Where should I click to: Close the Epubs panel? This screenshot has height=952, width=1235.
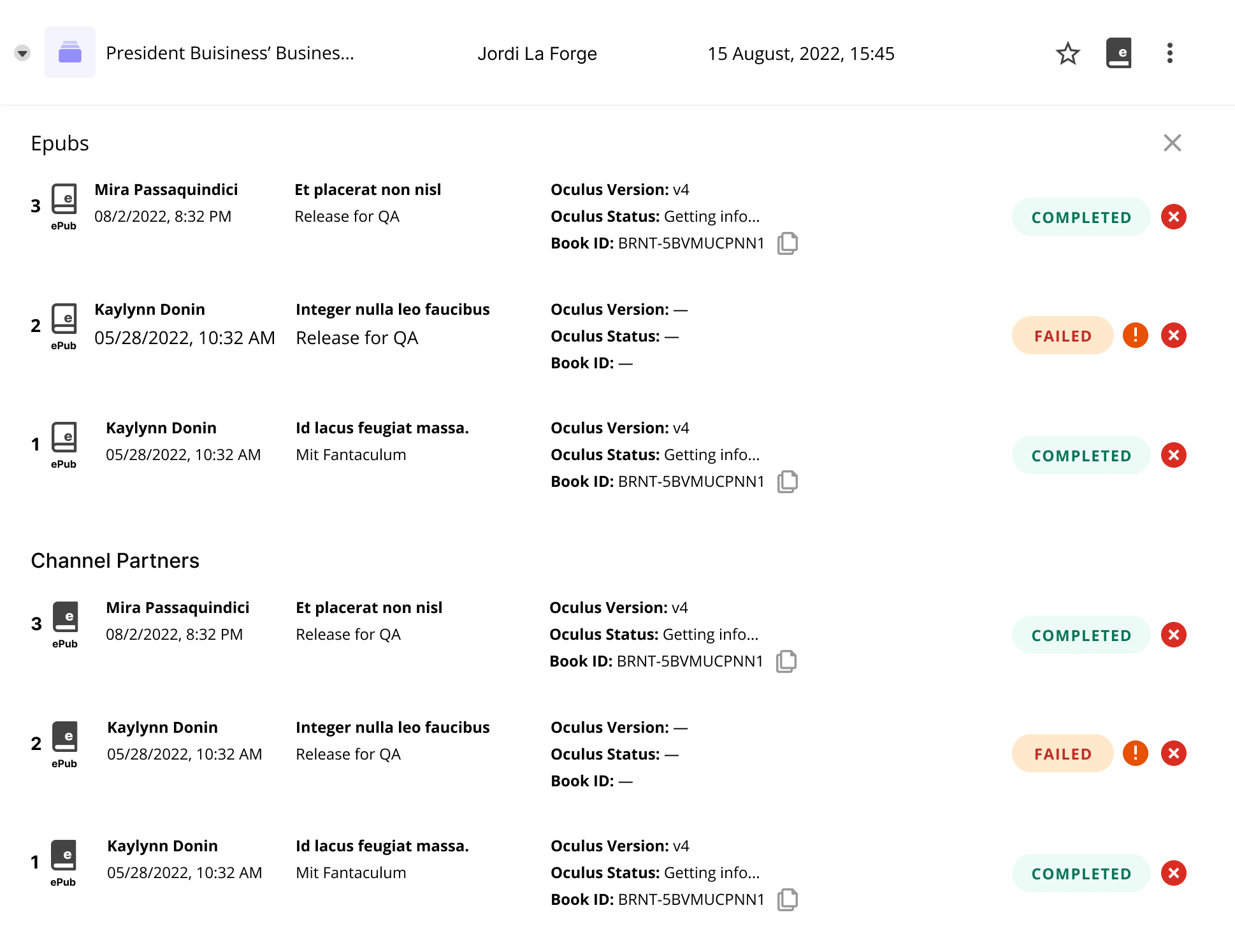1172,143
